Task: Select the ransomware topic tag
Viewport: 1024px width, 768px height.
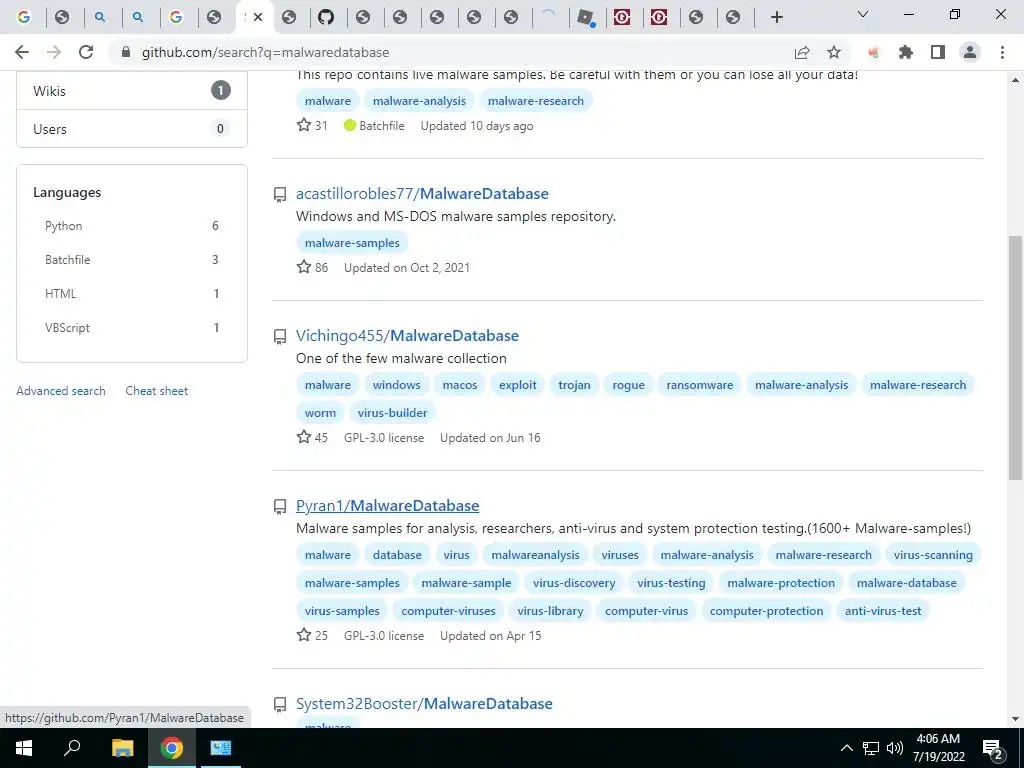Action: pos(699,385)
